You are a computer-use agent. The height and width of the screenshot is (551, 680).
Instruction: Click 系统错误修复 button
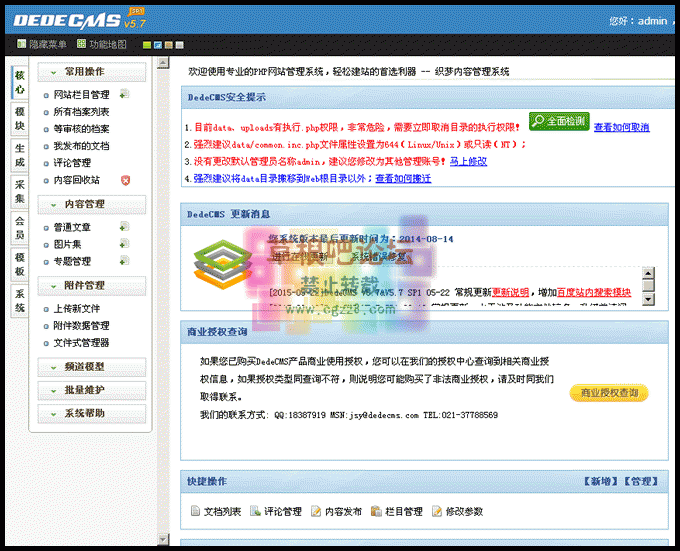point(380,257)
